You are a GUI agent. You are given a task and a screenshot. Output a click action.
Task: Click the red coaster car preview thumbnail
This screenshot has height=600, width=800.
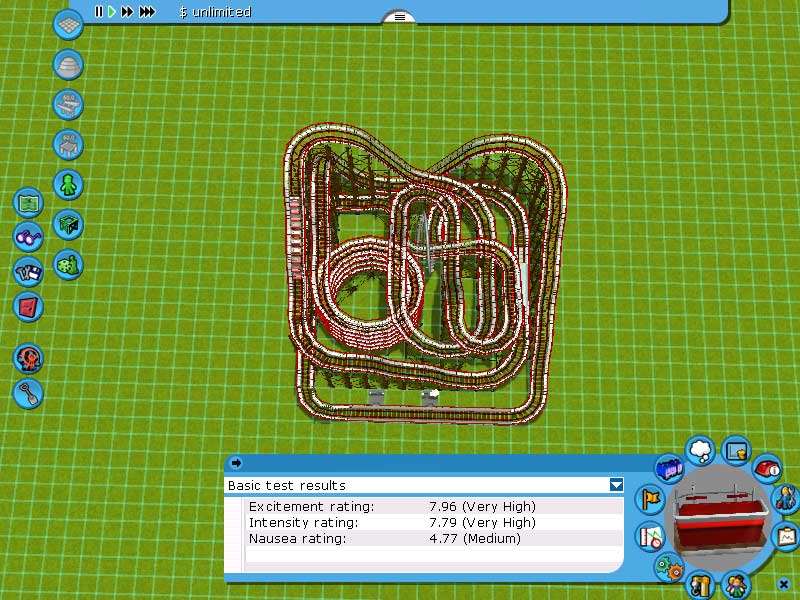(721, 518)
